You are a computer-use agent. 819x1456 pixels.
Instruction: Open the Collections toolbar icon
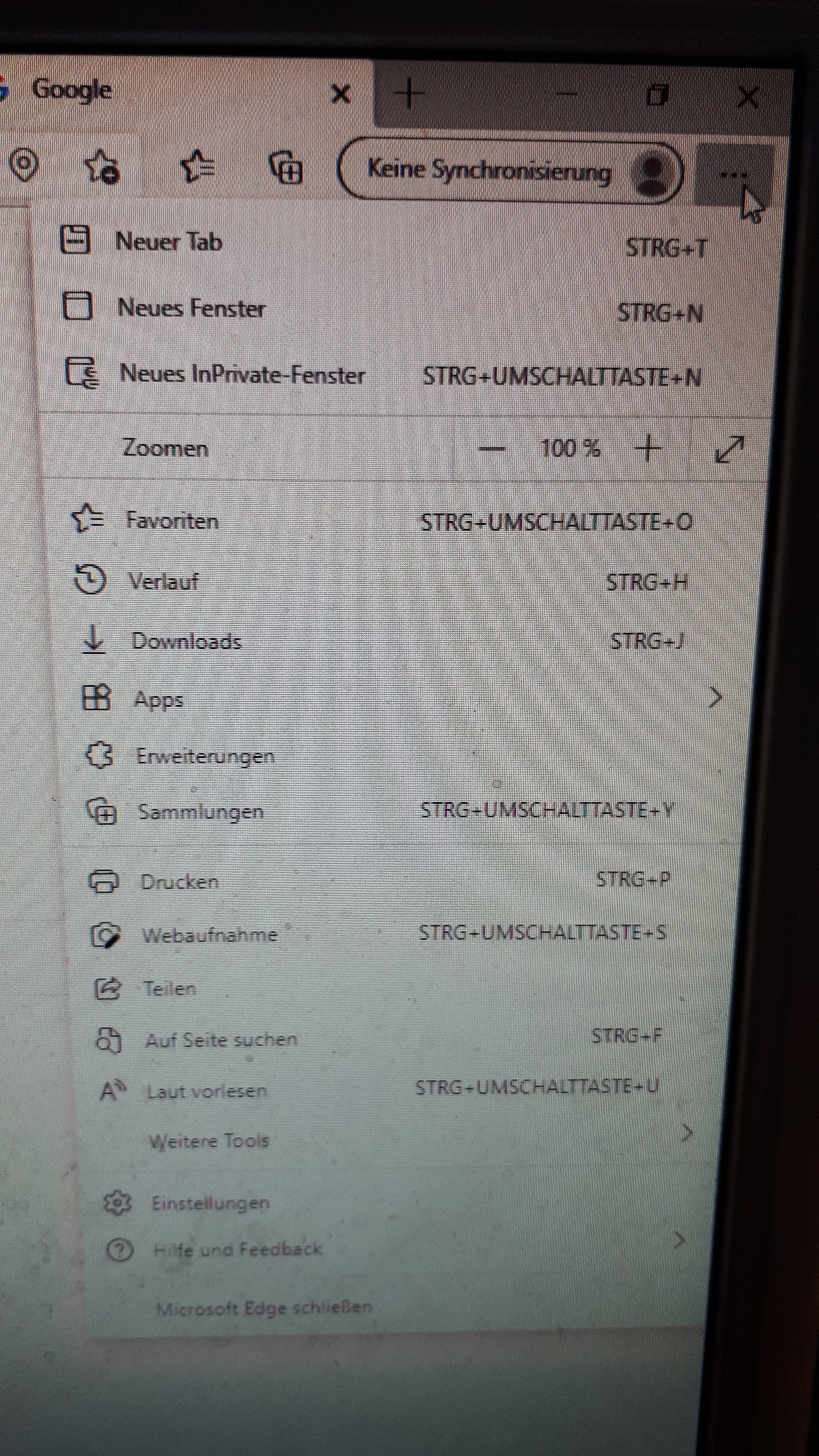(286, 167)
